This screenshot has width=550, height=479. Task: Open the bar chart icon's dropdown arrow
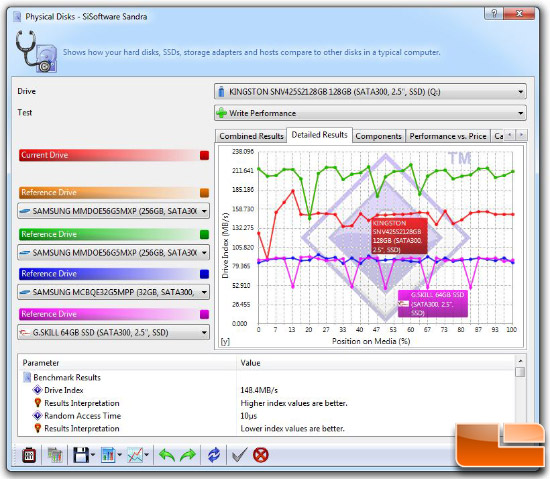click(120, 455)
